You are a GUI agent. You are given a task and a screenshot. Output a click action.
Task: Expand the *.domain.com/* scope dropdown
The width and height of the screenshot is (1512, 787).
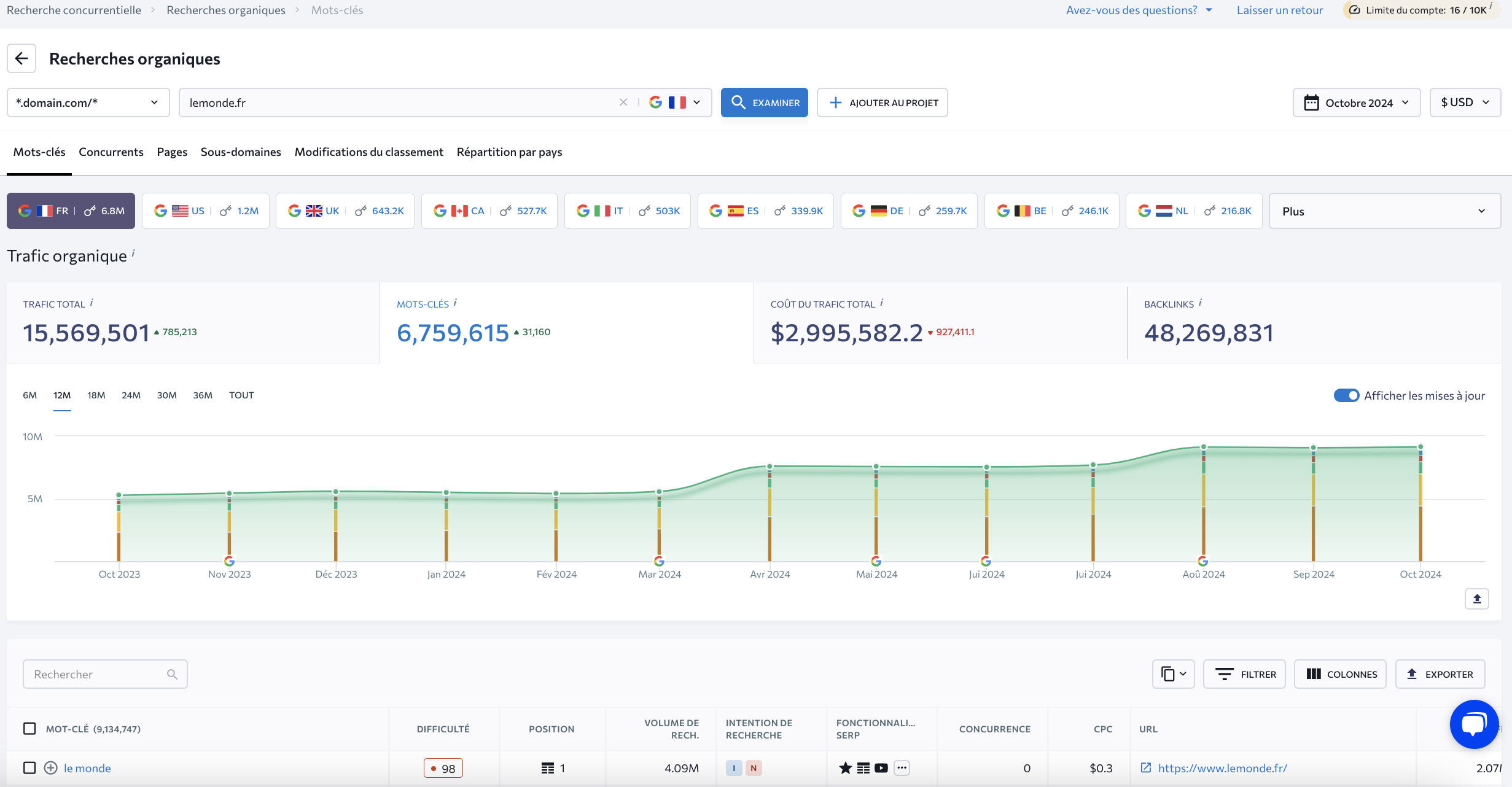pyautogui.click(x=88, y=103)
